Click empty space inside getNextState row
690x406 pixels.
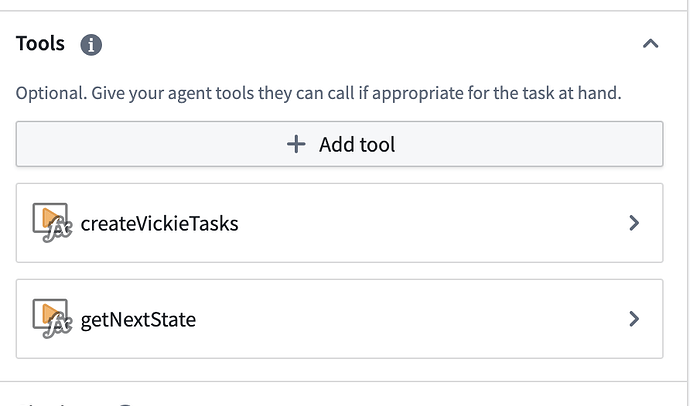click(409, 319)
